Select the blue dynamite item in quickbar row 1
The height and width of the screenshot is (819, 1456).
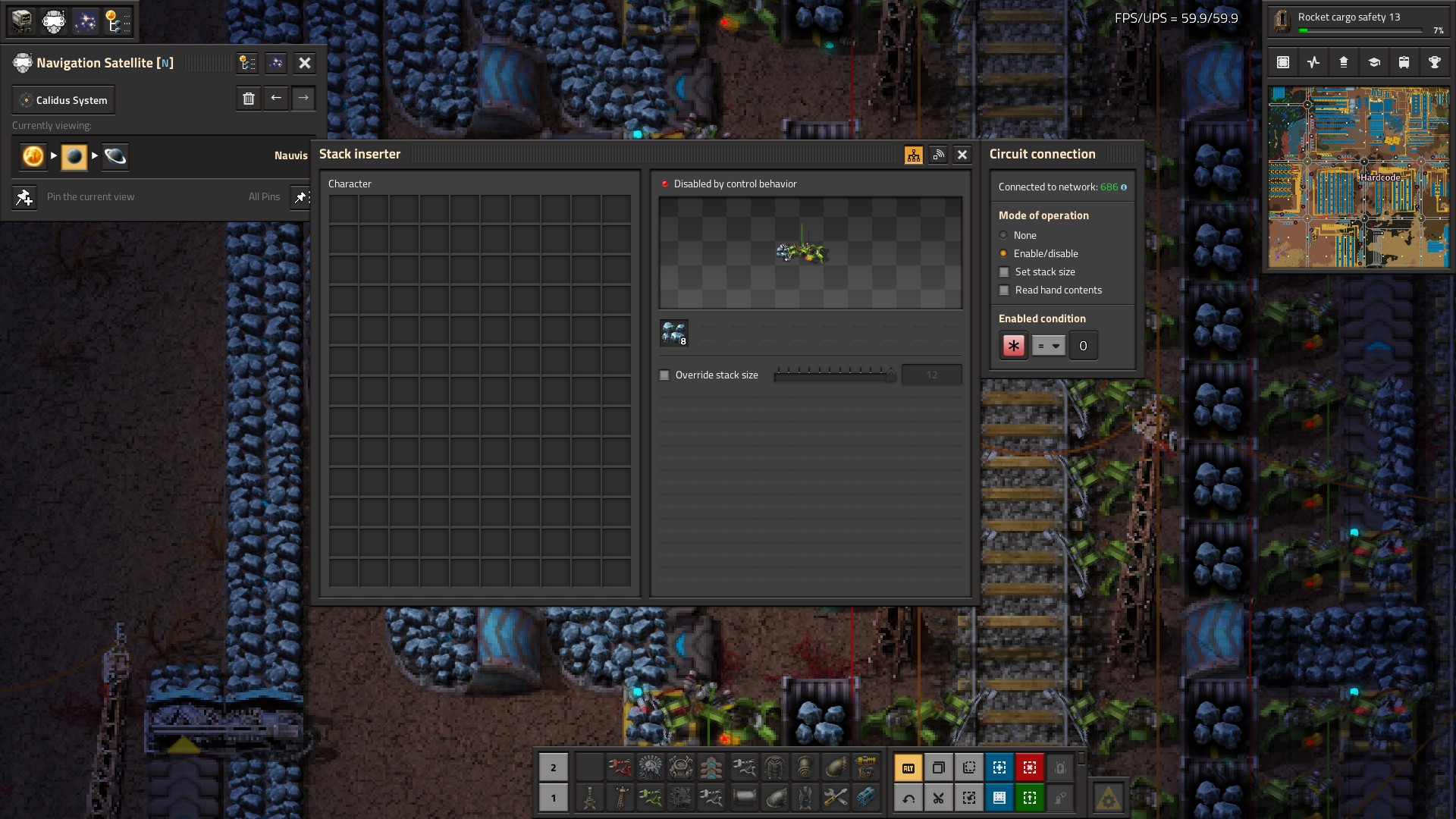click(866, 798)
